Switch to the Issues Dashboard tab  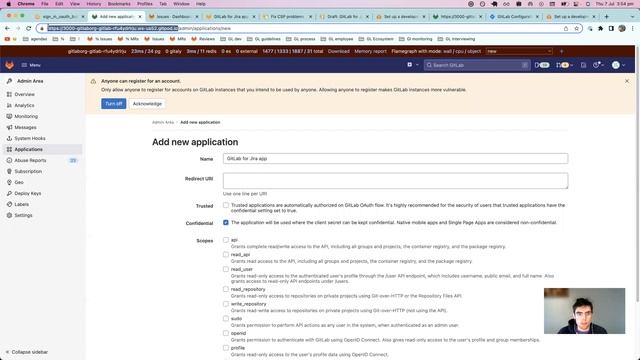click(x=174, y=16)
